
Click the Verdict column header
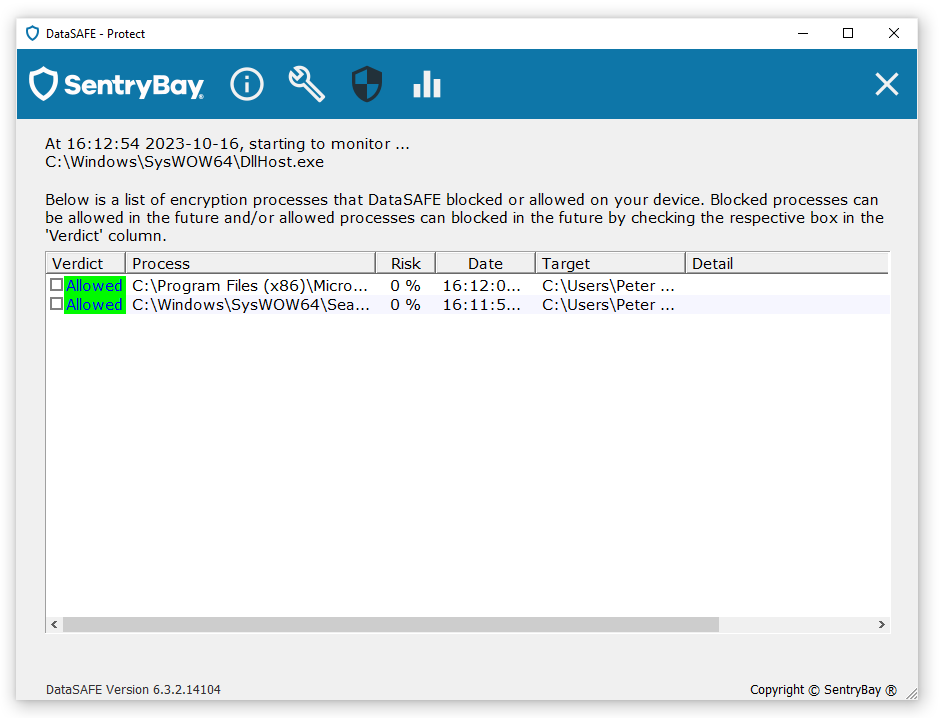(85, 263)
